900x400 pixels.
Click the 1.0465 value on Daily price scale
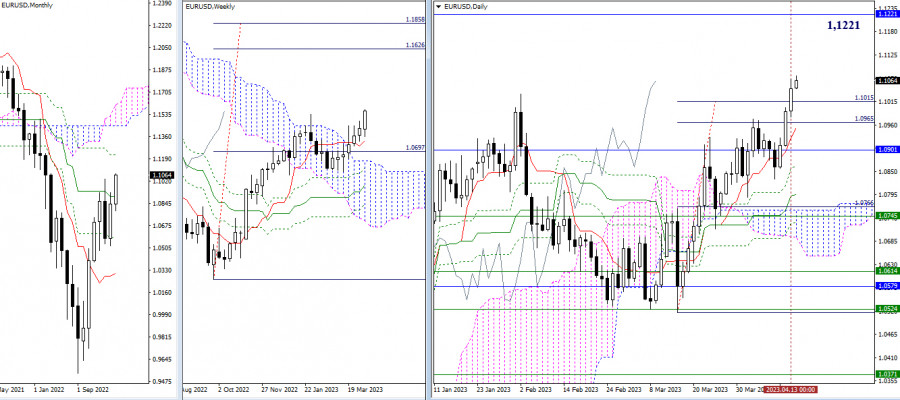[887, 334]
